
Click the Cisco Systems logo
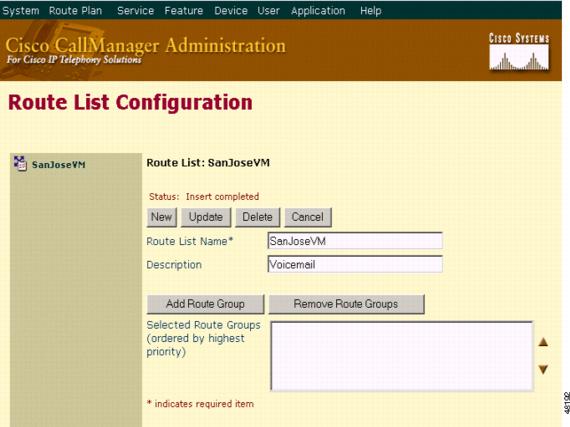pyautogui.click(x=519, y=51)
